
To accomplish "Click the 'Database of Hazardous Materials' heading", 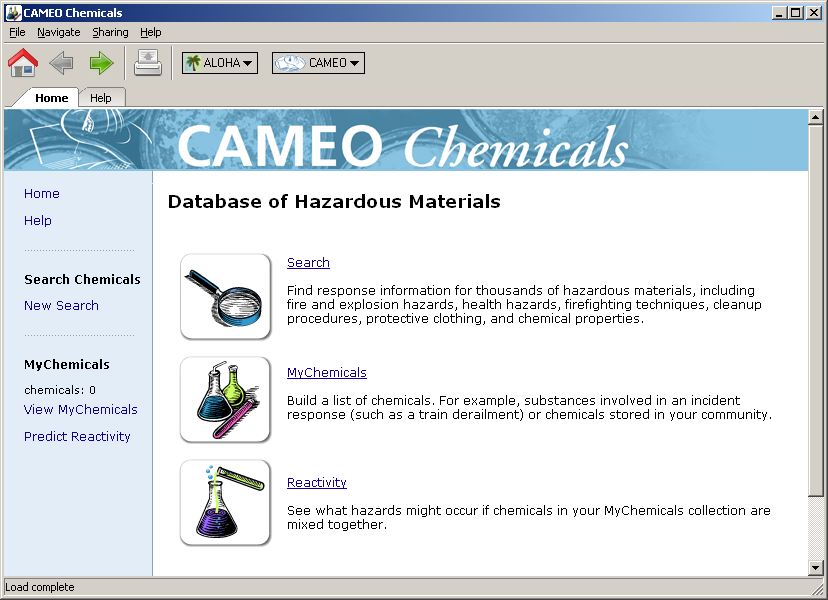I will point(334,202).
